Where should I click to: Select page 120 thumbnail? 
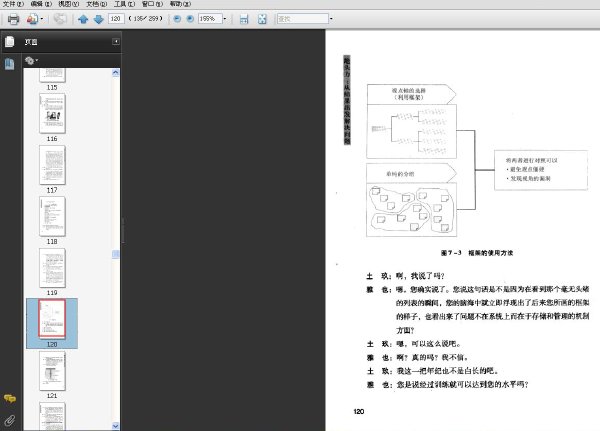click(x=52, y=319)
